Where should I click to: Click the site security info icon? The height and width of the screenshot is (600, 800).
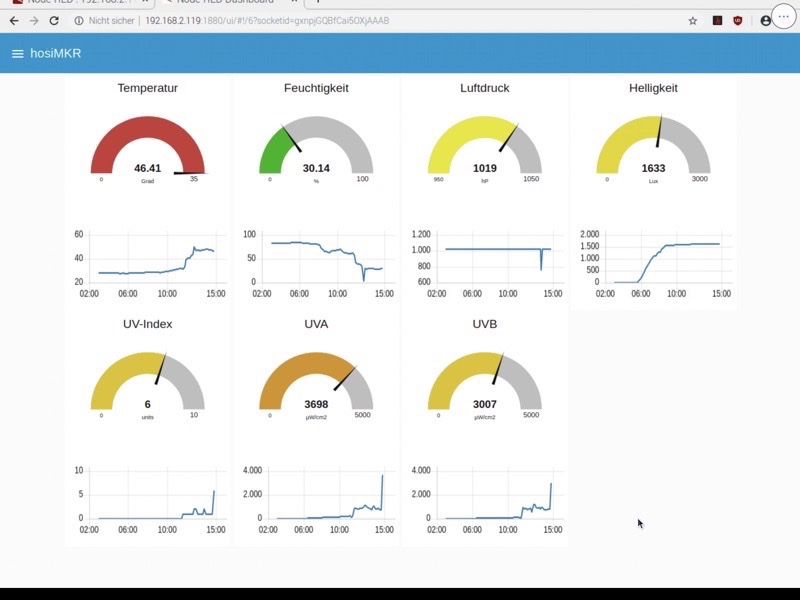click(x=79, y=20)
